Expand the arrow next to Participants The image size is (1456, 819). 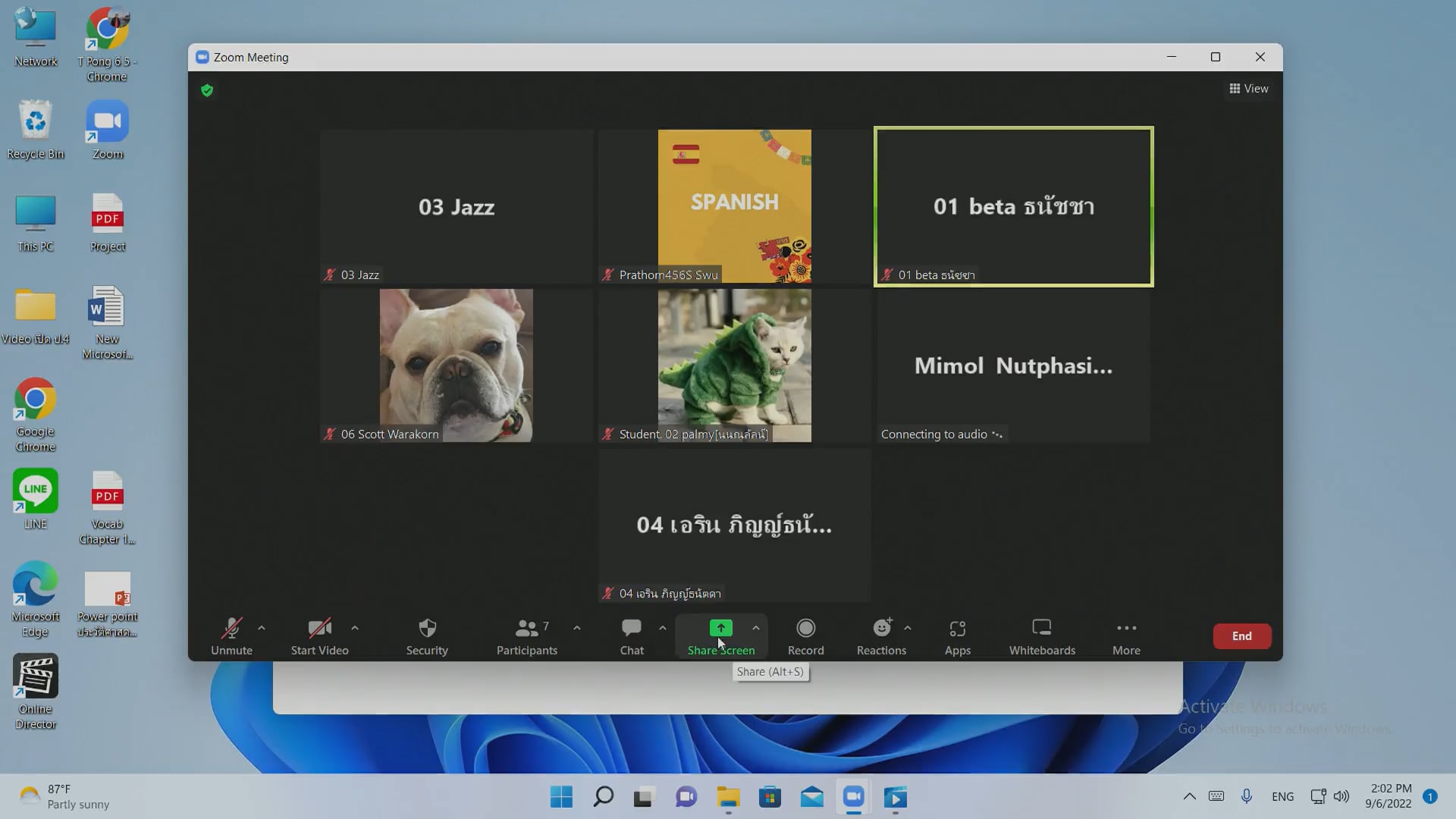[577, 628]
